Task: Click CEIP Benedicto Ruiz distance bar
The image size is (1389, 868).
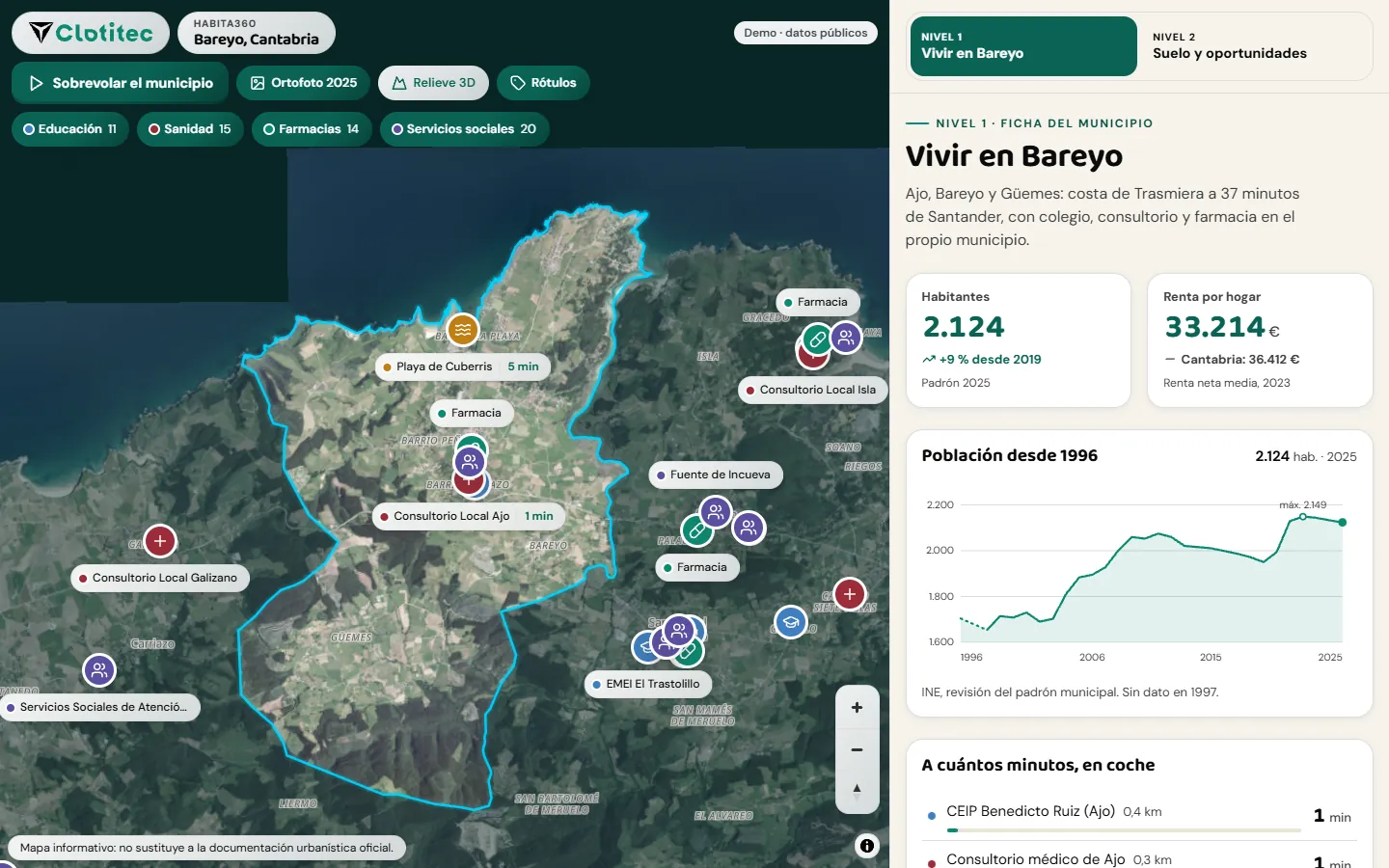Action: click(x=1124, y=829)
